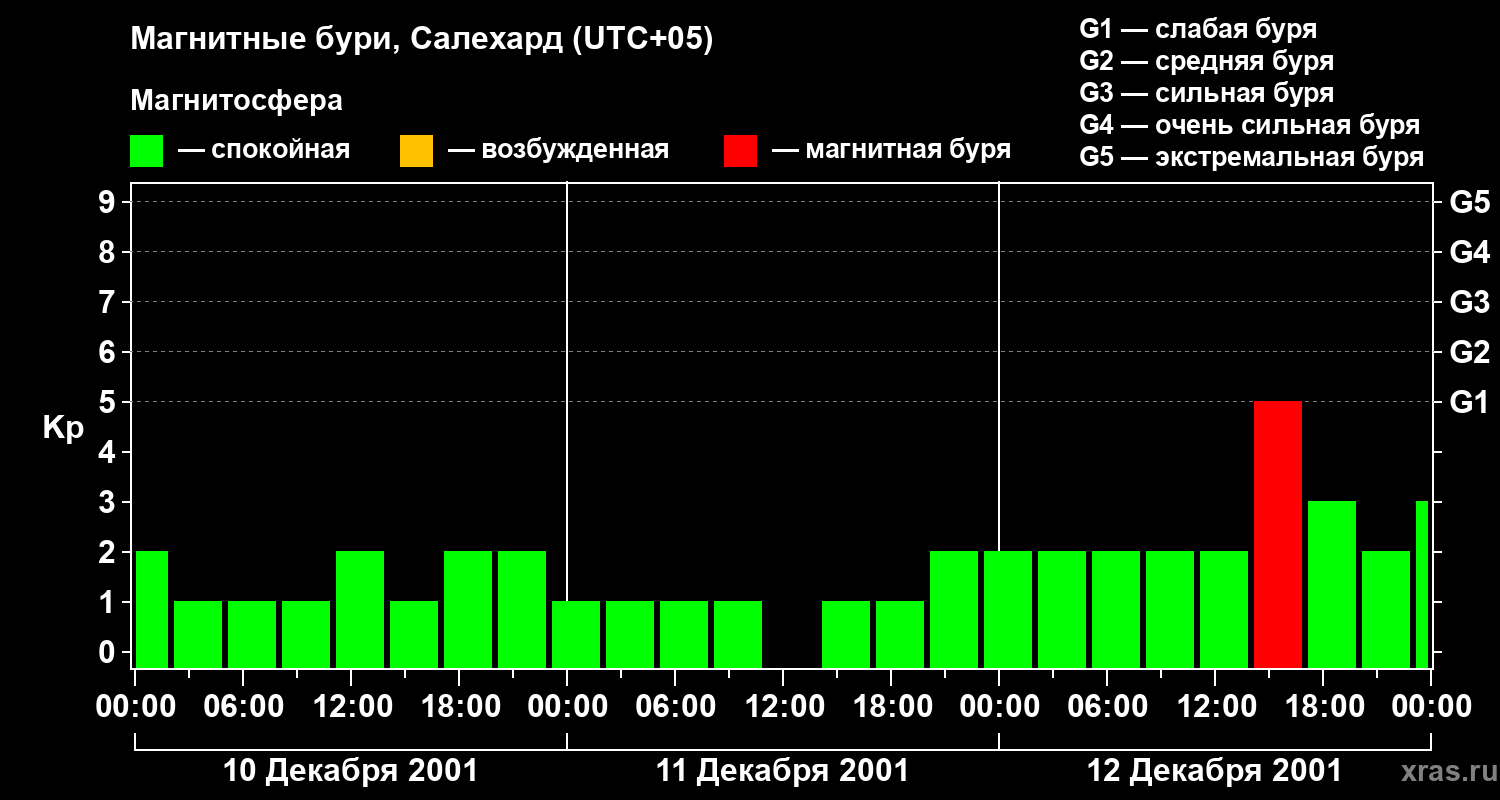The width and height of the screenshot is (1500, 800).
Task: Click the 'G1' label on the right scale
Action: pyautogui.click(x=1469, y=402)
